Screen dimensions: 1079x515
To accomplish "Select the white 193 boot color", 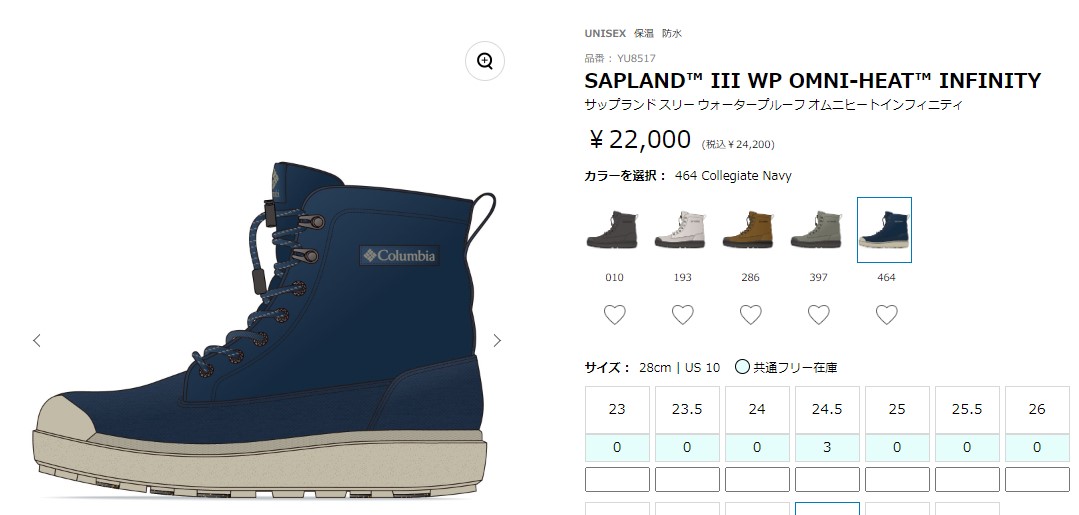I will tap(680, 230).
